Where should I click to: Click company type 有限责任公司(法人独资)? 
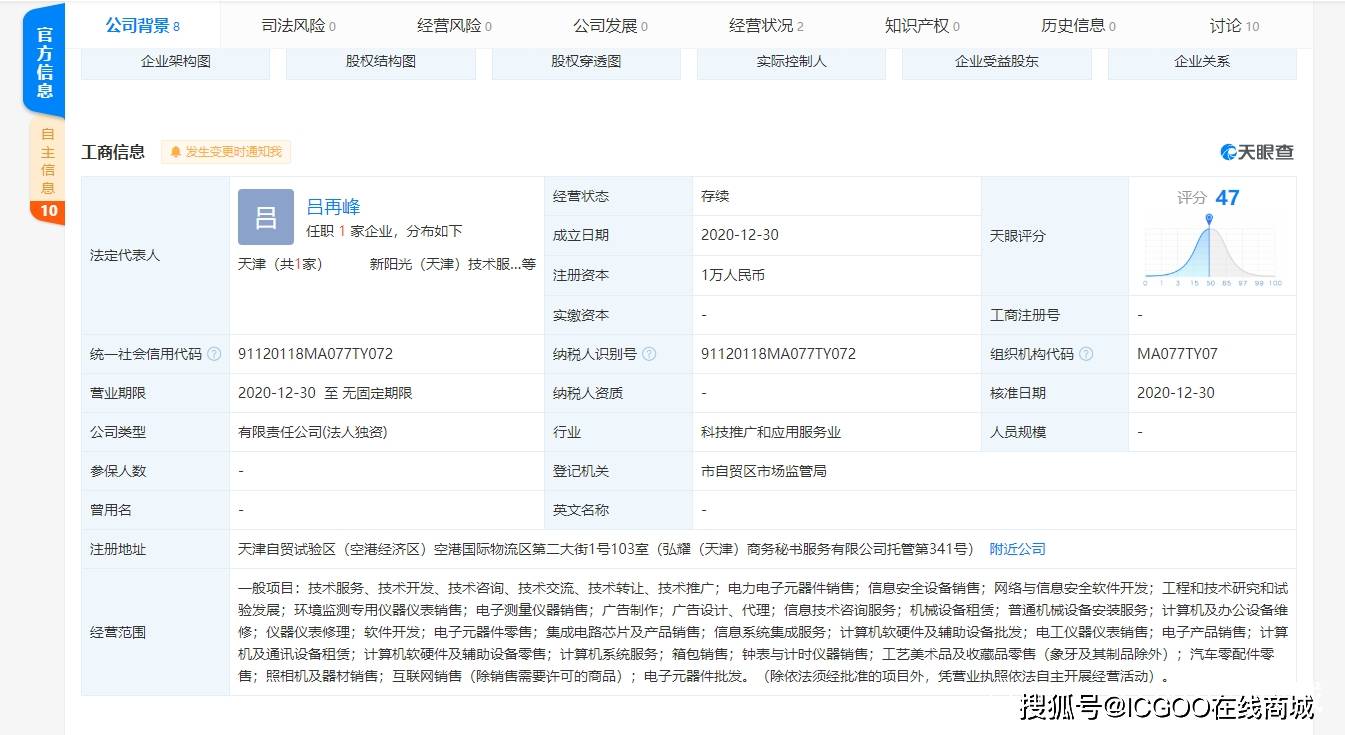(312, 432)
